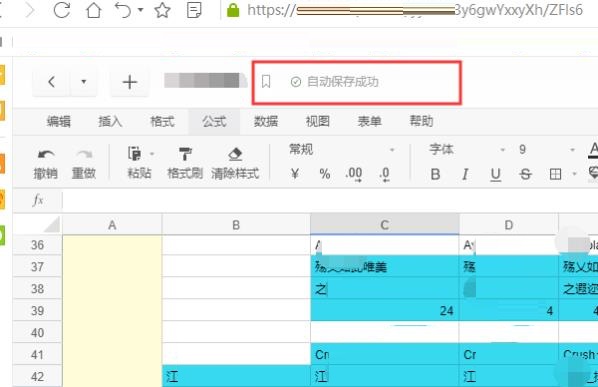Open the 字体 font dropdown

[467, 150]
